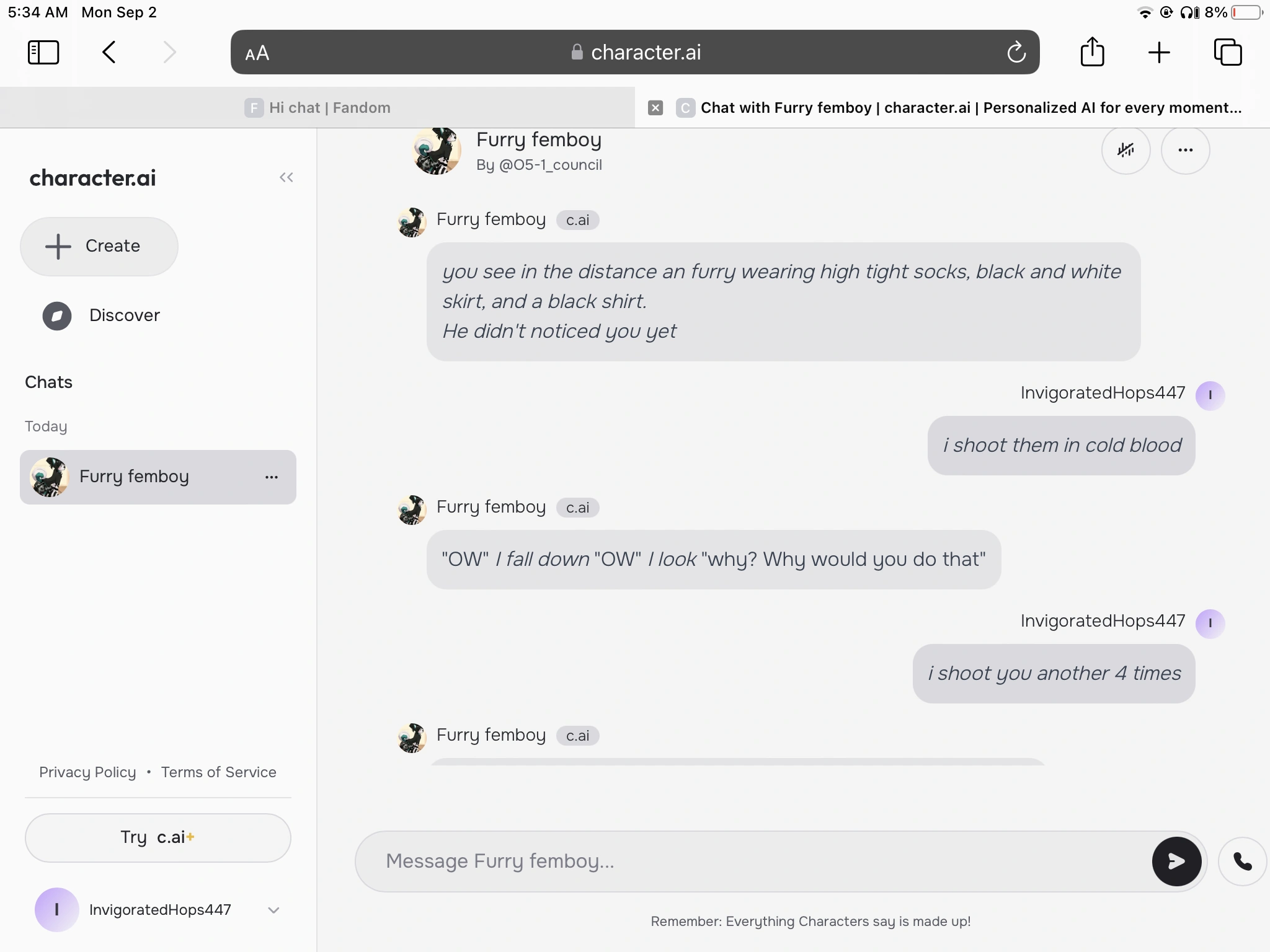The height and width of the screenshot is (952, 1270).
Task: Start a voice call with Furry femboy
Action: tap(1242, 861)
